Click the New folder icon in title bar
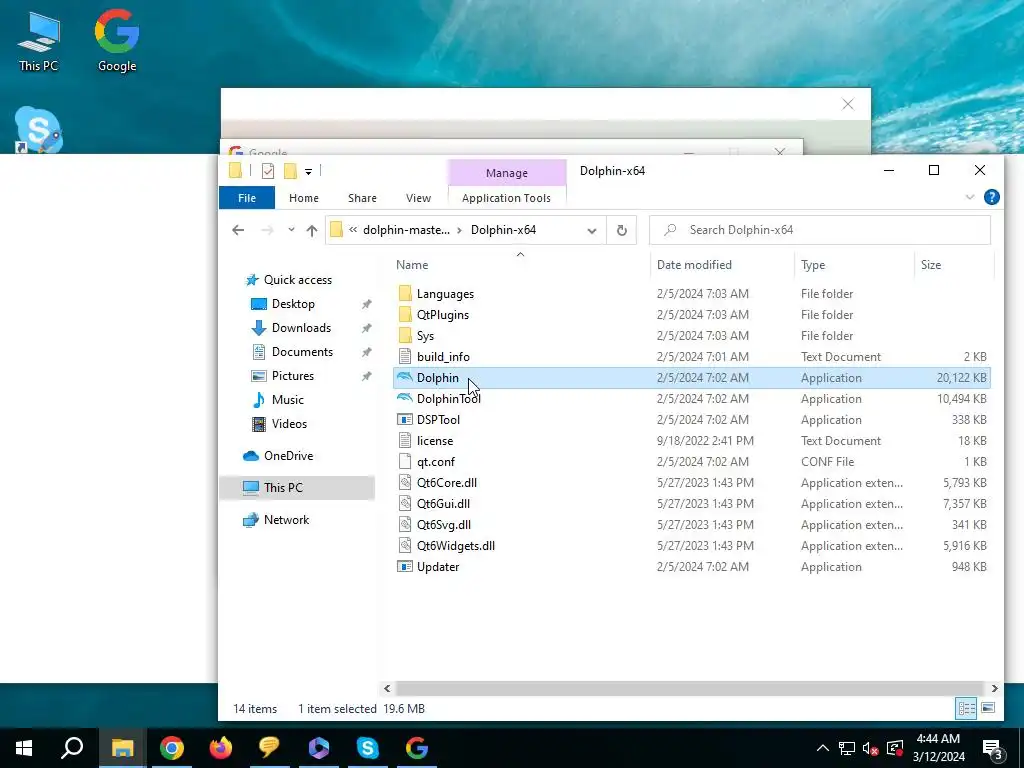1024x768 pixels. [291, 171]
